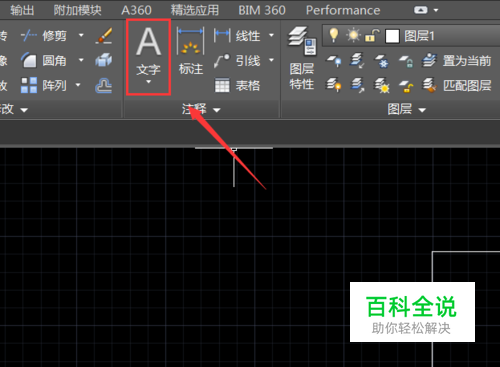Click the 图层1 white color swatch
The height and width of the screenshot is (367, 500).
392,36
